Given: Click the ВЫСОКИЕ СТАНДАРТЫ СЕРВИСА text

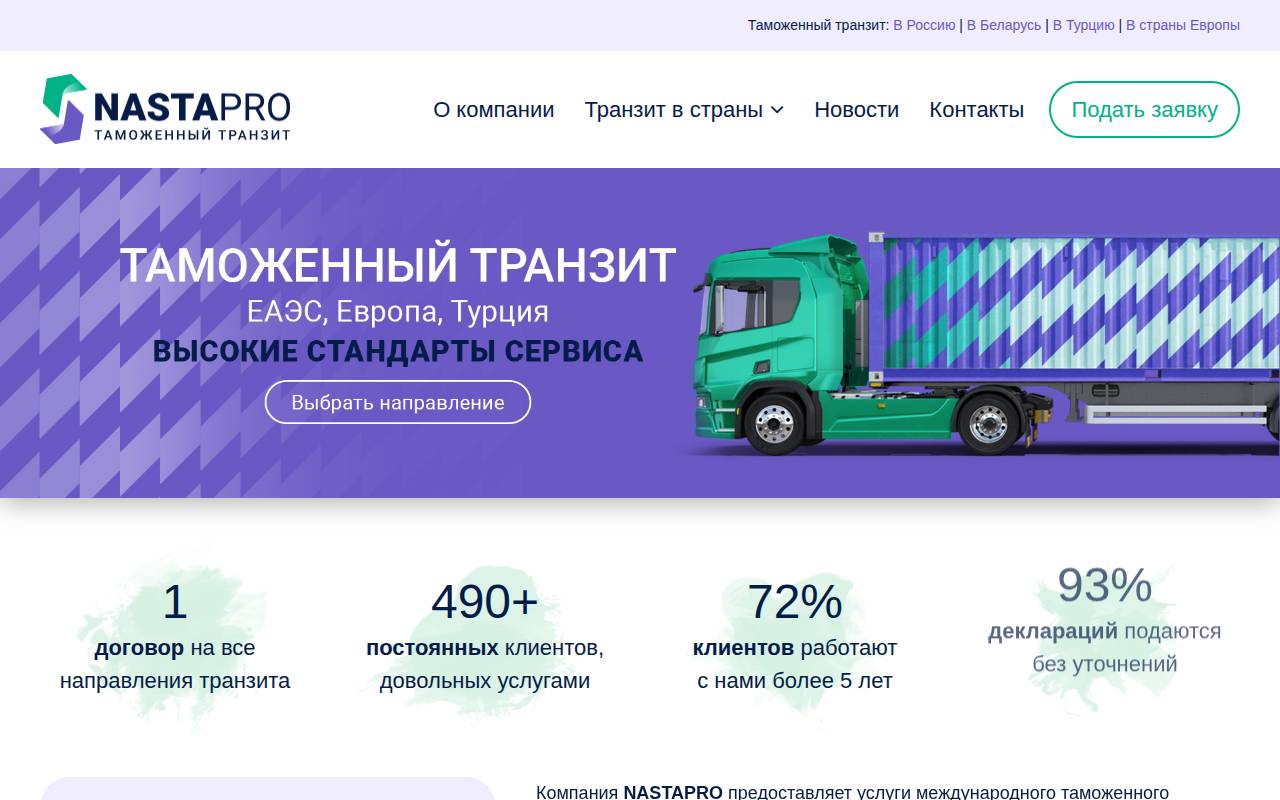Looking at the screenshot, I should click(x=398, y=352).
